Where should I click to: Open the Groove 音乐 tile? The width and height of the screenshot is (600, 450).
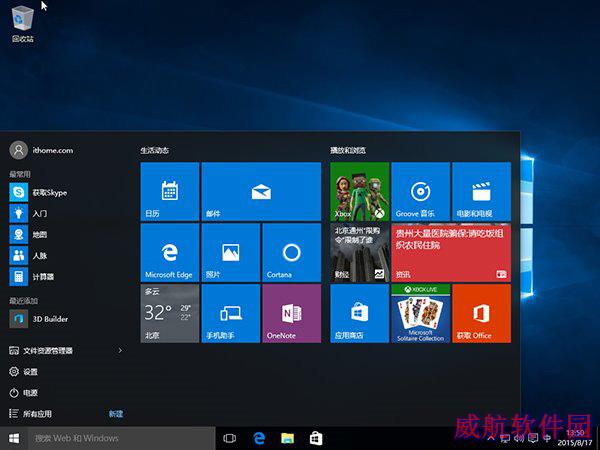tap(421, 191)
